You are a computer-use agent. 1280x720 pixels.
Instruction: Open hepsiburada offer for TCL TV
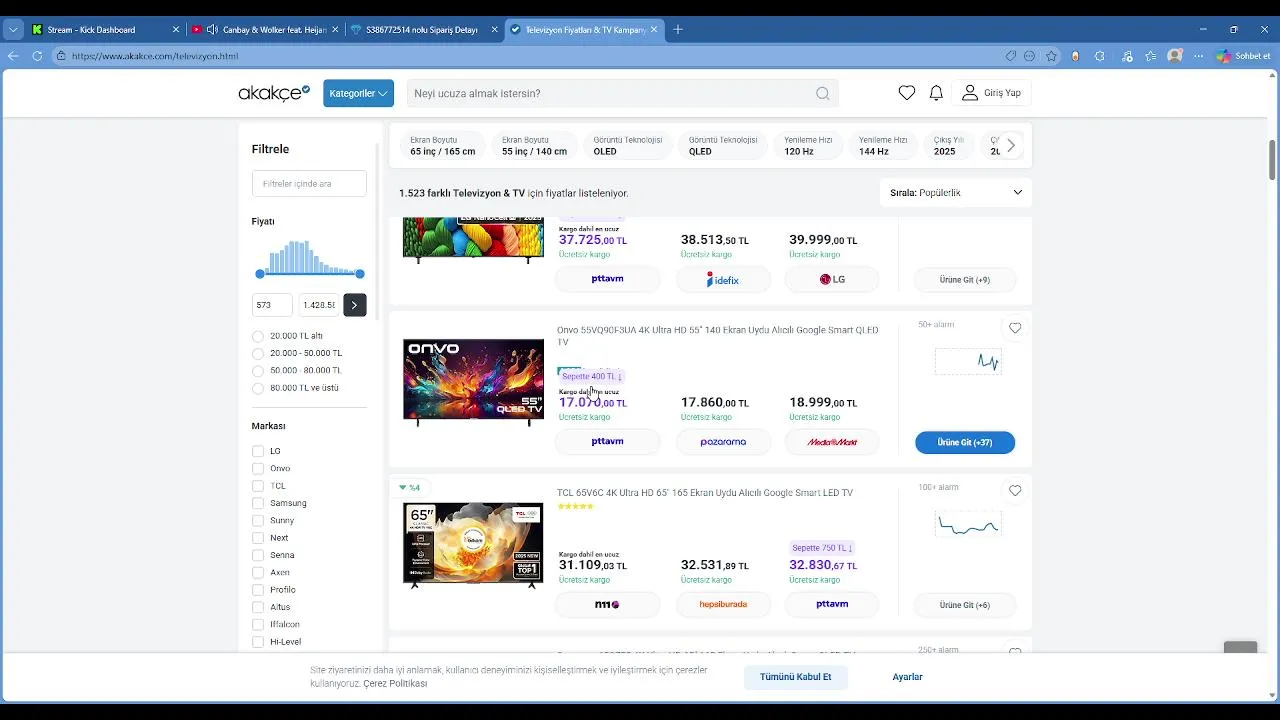tap(723, 605)
